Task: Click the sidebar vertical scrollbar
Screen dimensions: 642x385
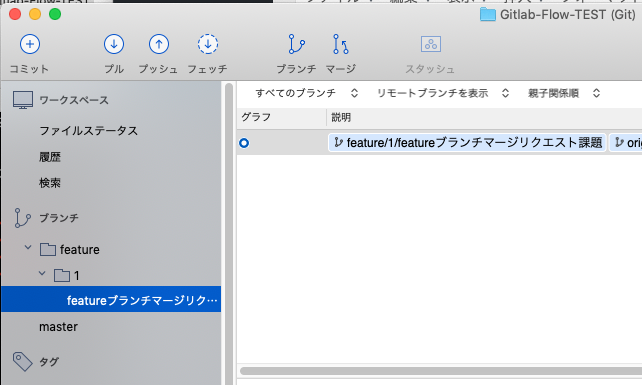Action: 229,233
